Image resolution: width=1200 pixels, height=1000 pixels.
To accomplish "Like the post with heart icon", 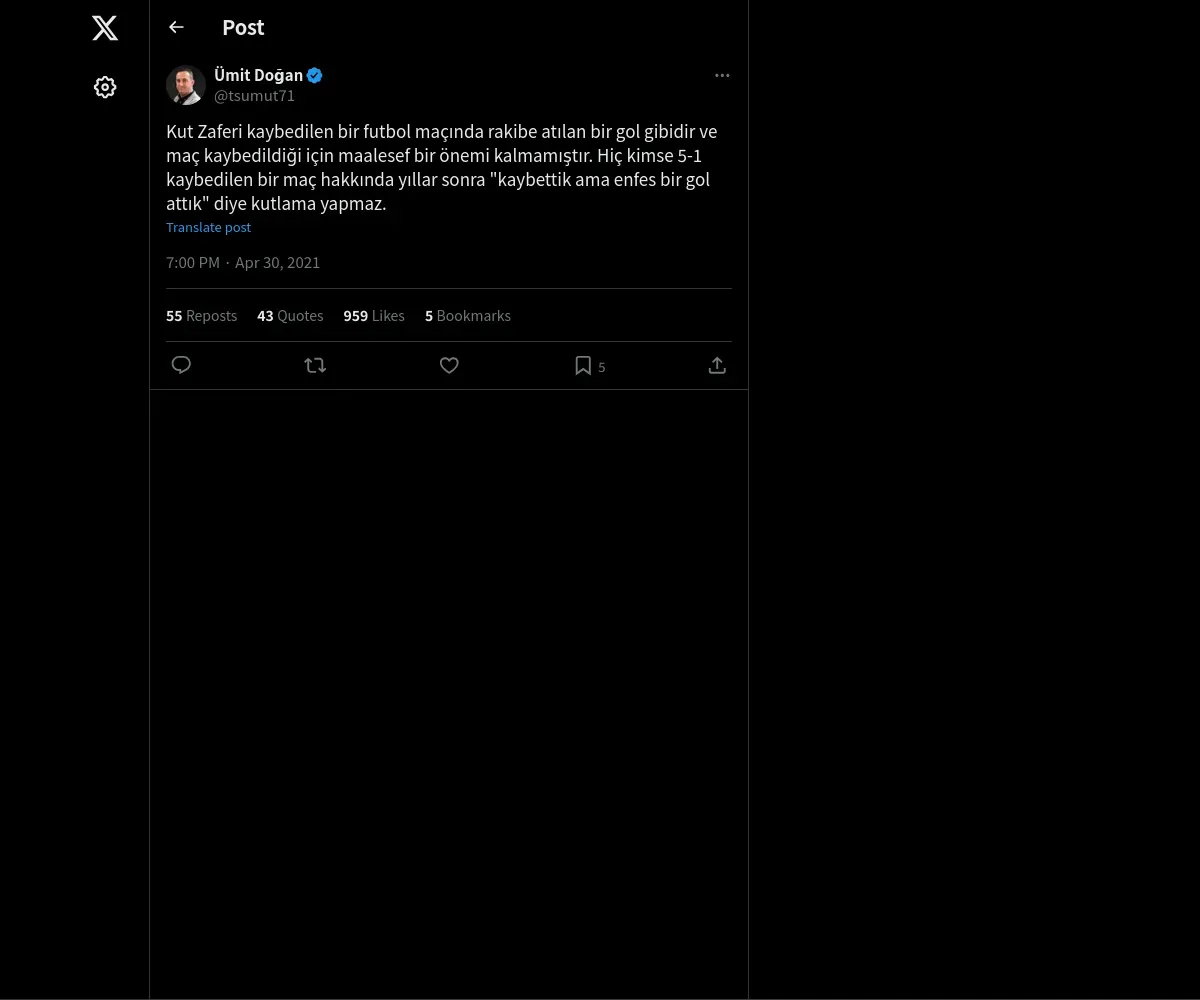I will tap(449, 365).
